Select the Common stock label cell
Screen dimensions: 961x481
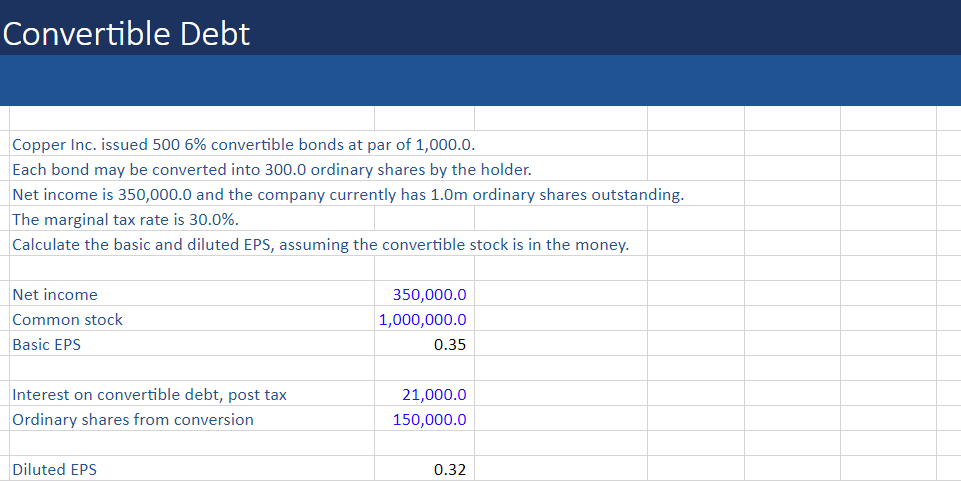pyautogui.click(x=68, y=320)
